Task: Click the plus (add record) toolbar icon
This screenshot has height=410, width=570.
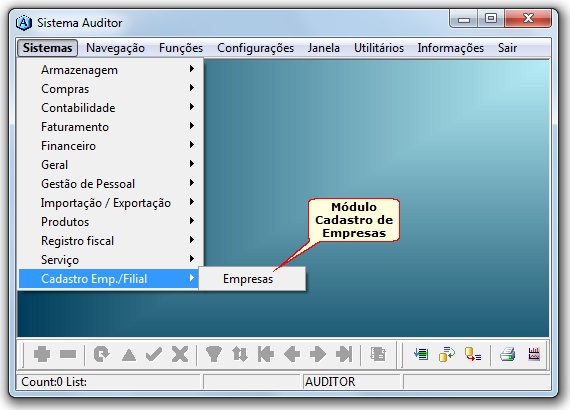Action: pos(42,354)
